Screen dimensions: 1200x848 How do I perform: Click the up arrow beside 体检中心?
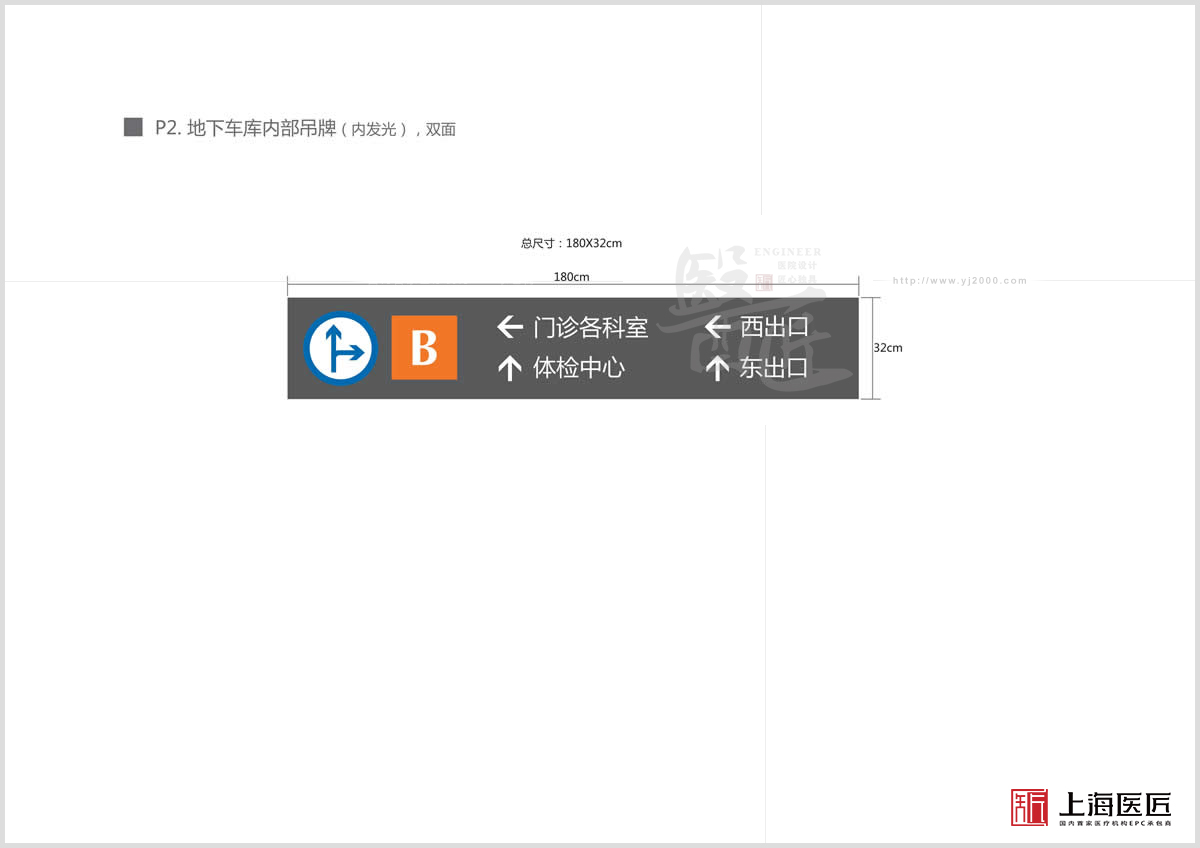click(510, 368)
